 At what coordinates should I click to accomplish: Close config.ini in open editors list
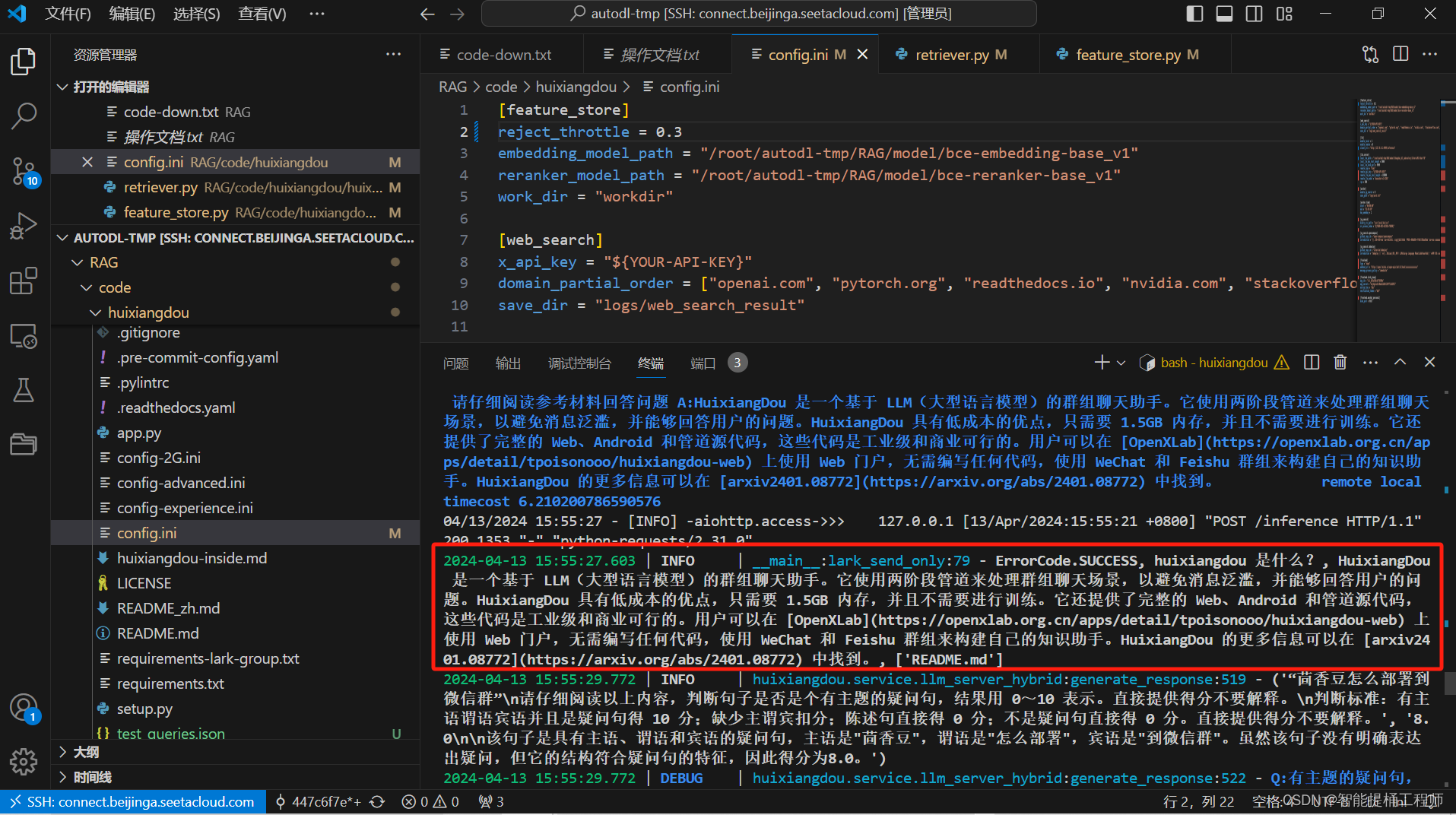[87, 162]
